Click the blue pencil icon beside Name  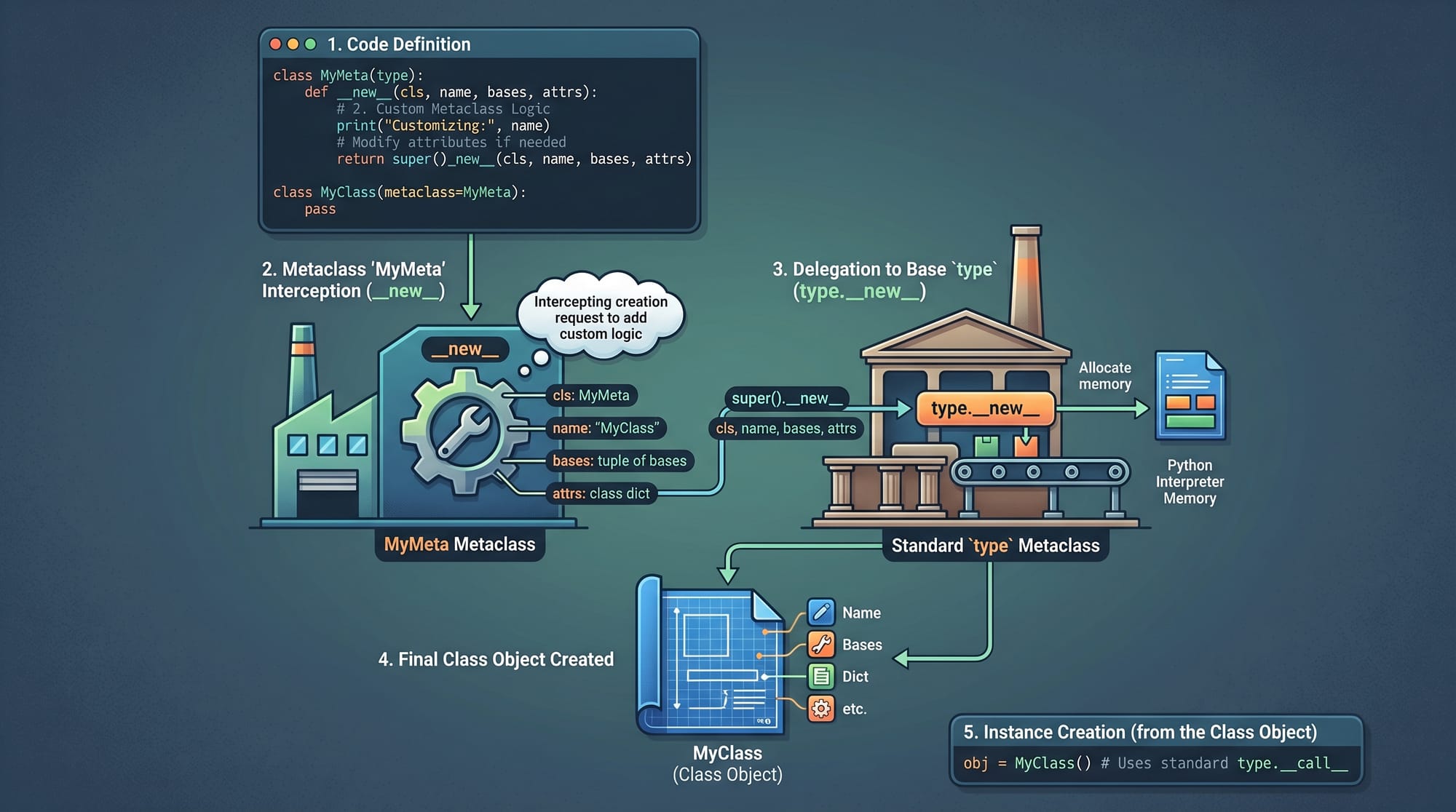coord(821,612)
